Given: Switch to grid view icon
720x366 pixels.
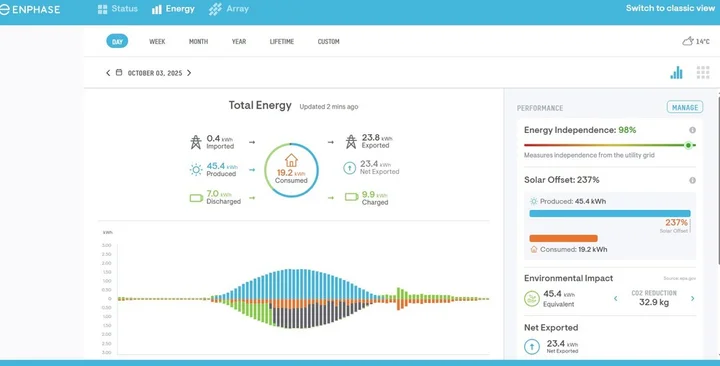Looking at the screenshot, I should pyautogui.click(x=703, y=73).
